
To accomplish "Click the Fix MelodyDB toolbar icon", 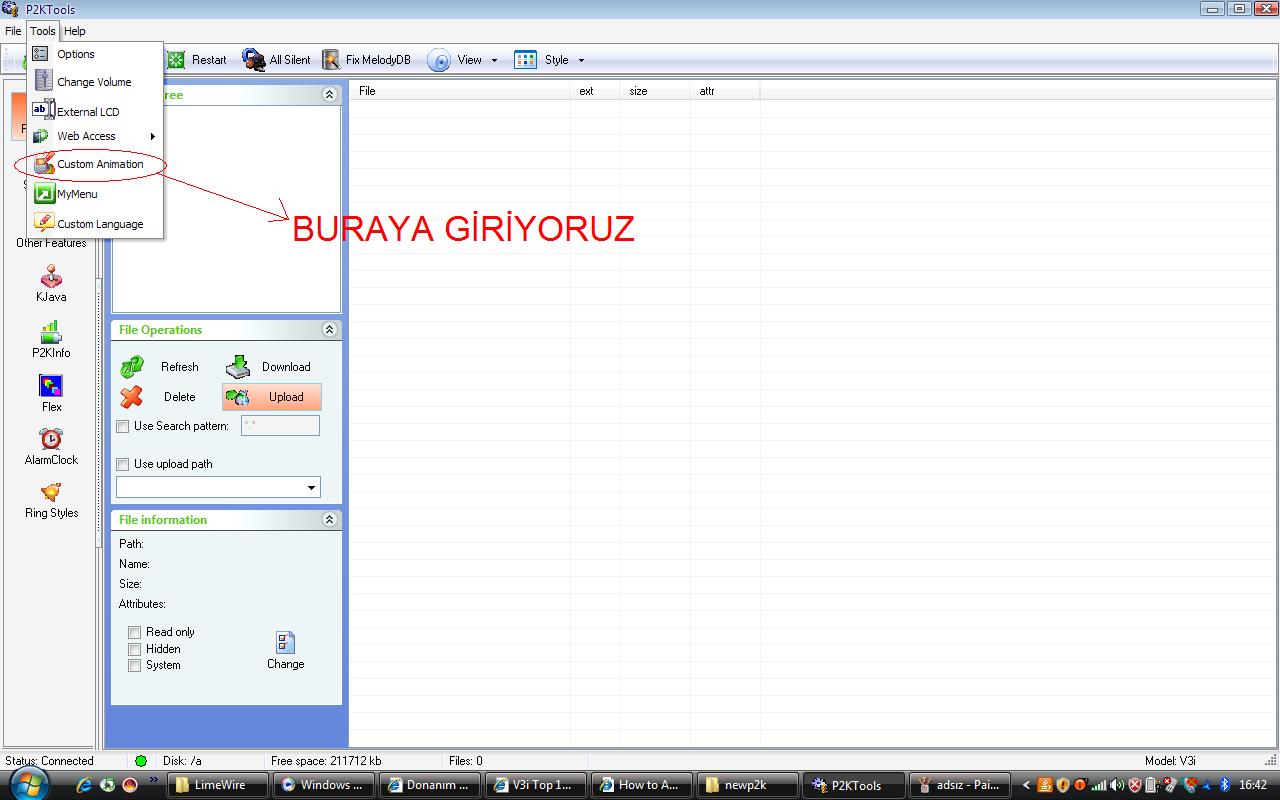I will click(x=331, y=60).
